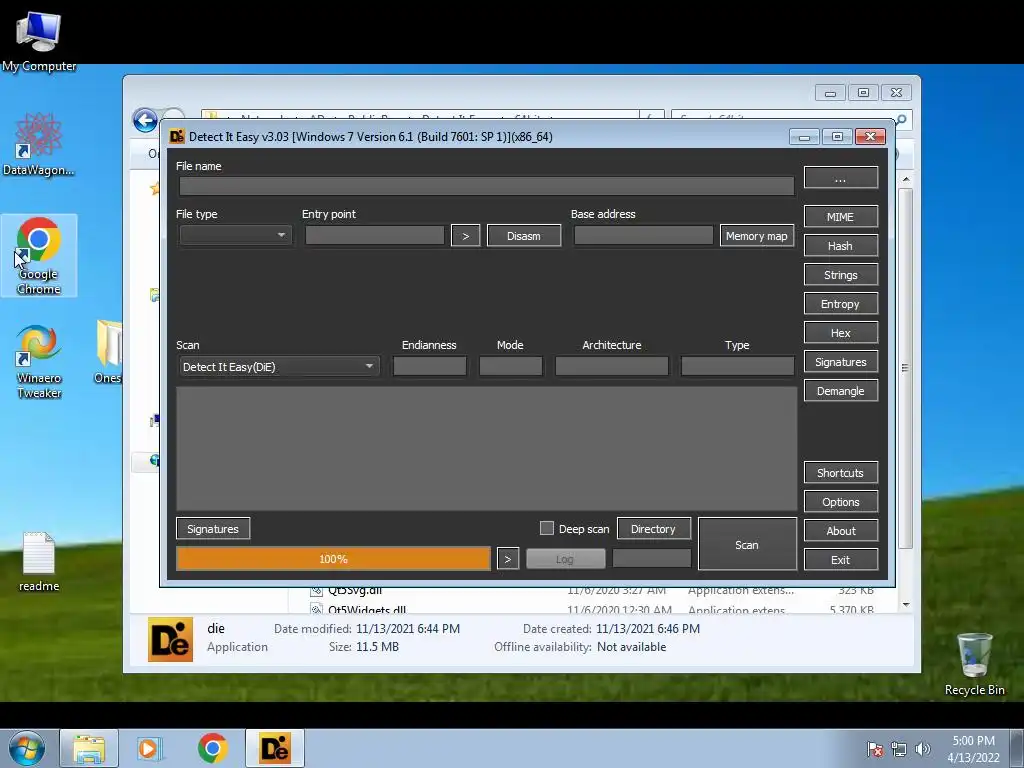Image resolution: width=1024 pixels, height=768 pixels.
Task: Open My Computer desktop icon
Action: click(39, 41)
